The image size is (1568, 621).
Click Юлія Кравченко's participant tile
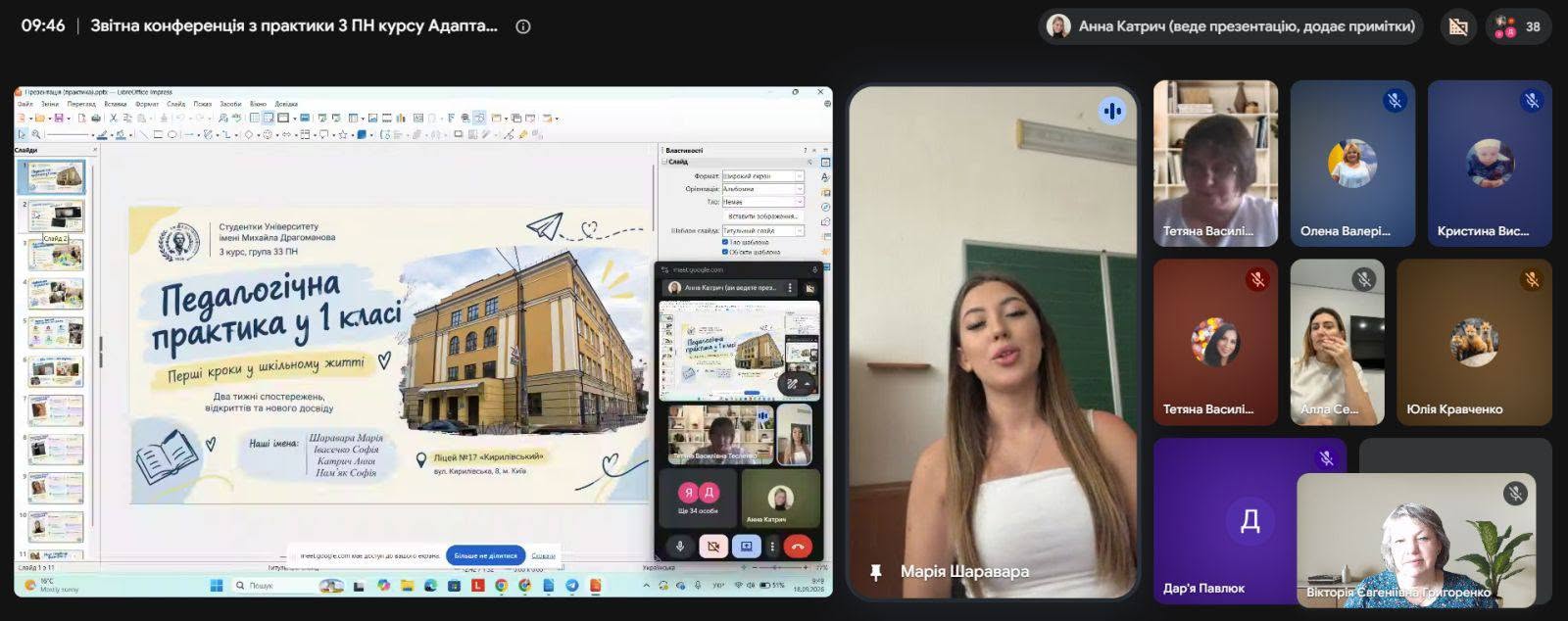click(x=1474, y=342)
